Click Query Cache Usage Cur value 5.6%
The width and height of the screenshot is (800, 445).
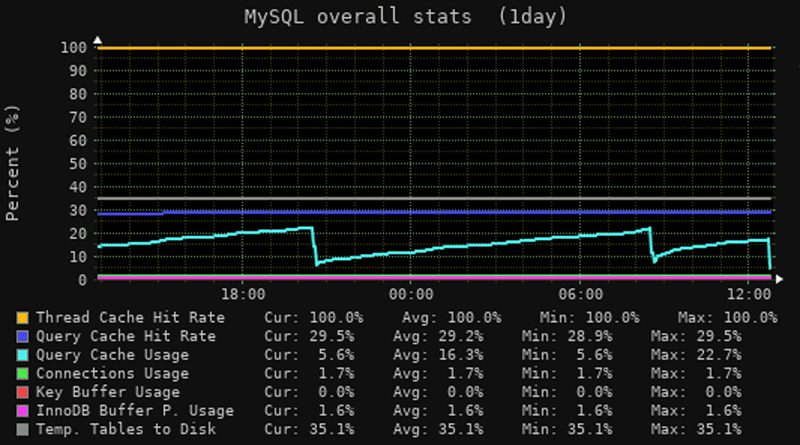(336, 355)
